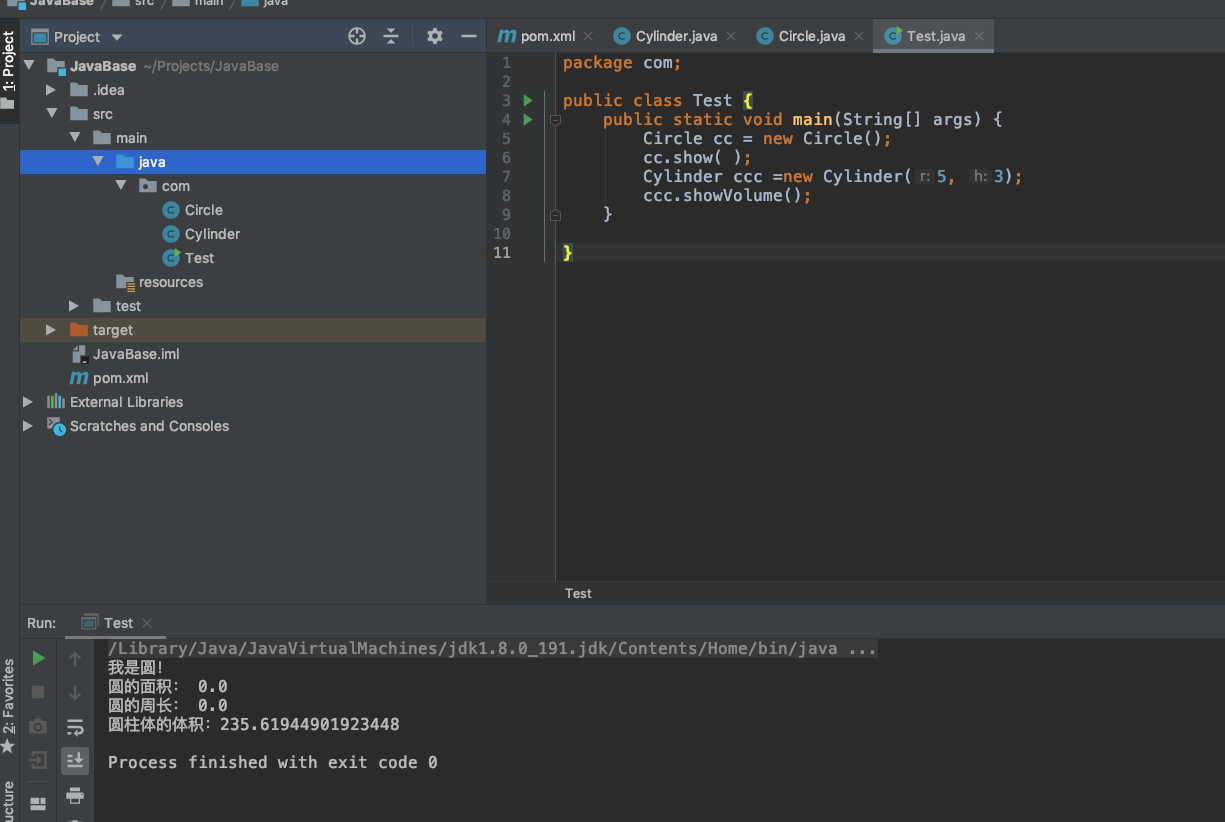Toggle scroll to end of console
This screenshot has height=822, width=1225.
click(x=75, y=761)
